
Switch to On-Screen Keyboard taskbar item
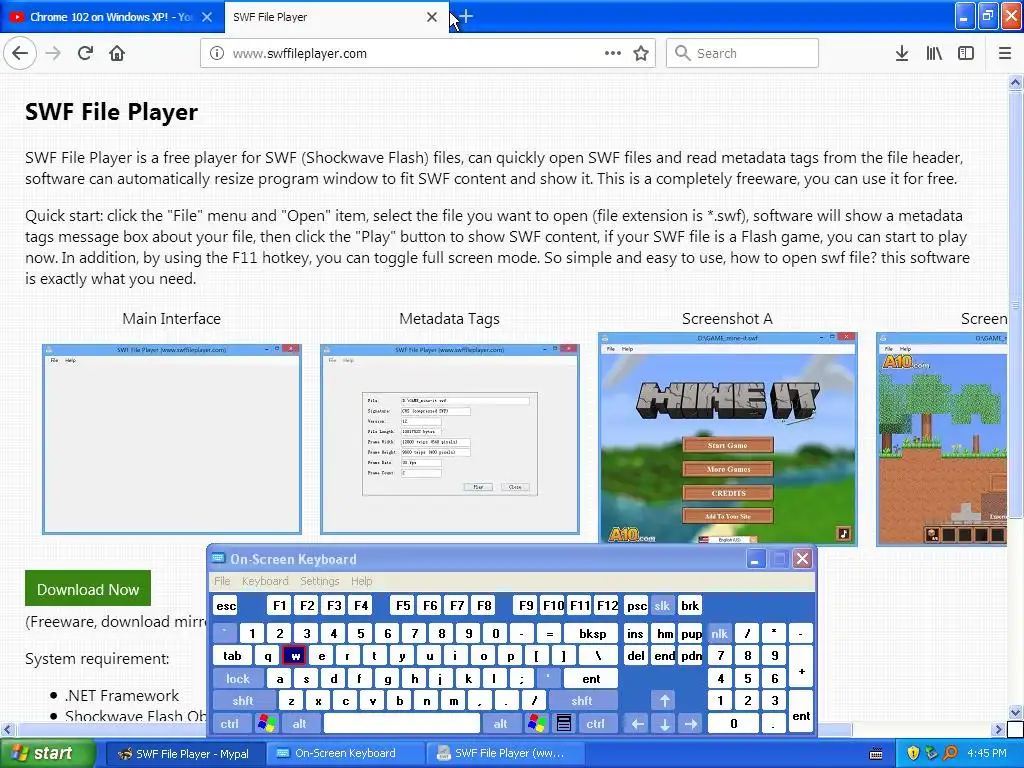(345, 753)
